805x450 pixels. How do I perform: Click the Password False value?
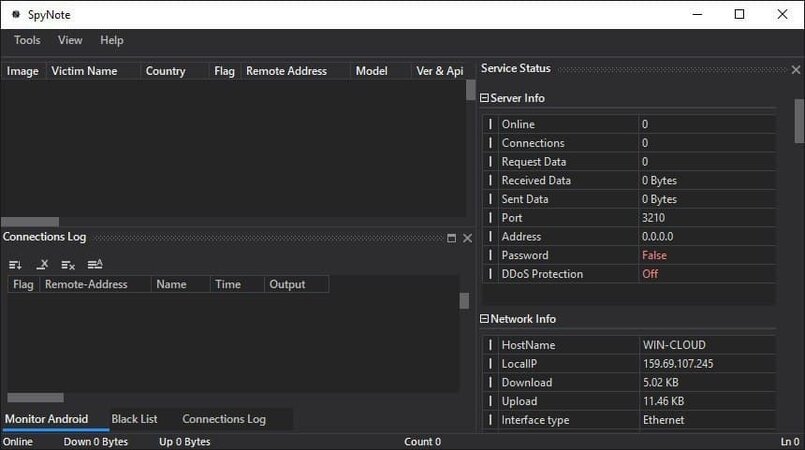654,255
